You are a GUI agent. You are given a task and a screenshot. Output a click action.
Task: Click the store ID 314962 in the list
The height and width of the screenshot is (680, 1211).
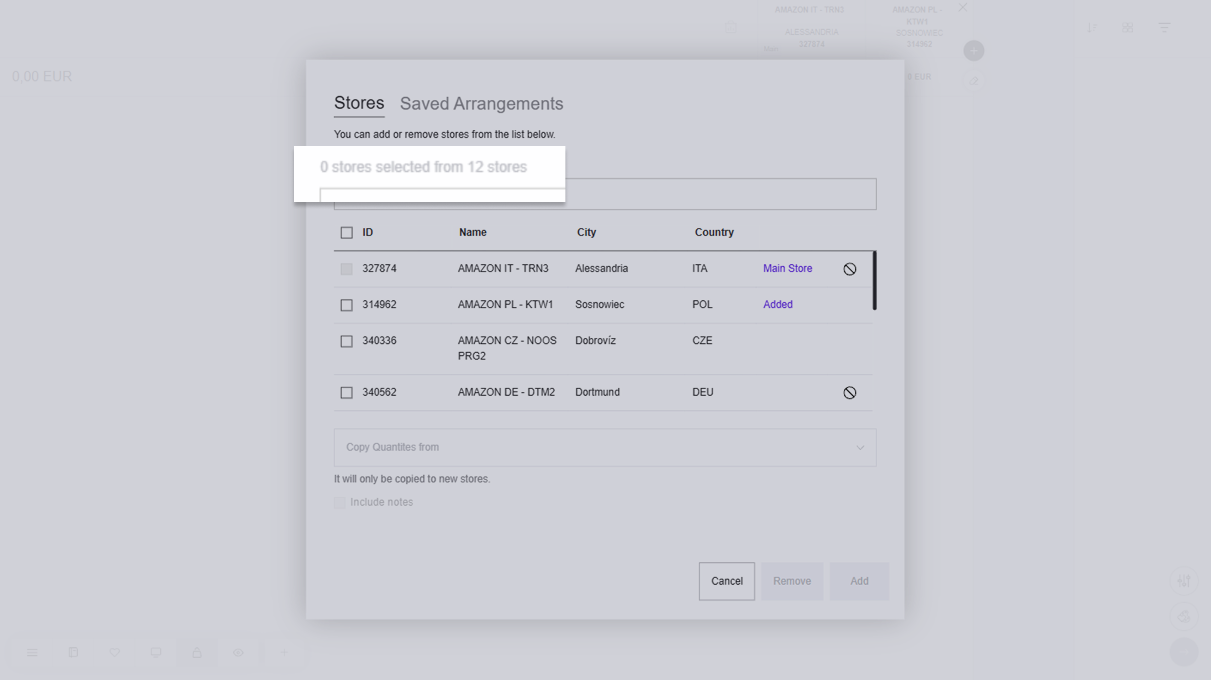[380, 305]
